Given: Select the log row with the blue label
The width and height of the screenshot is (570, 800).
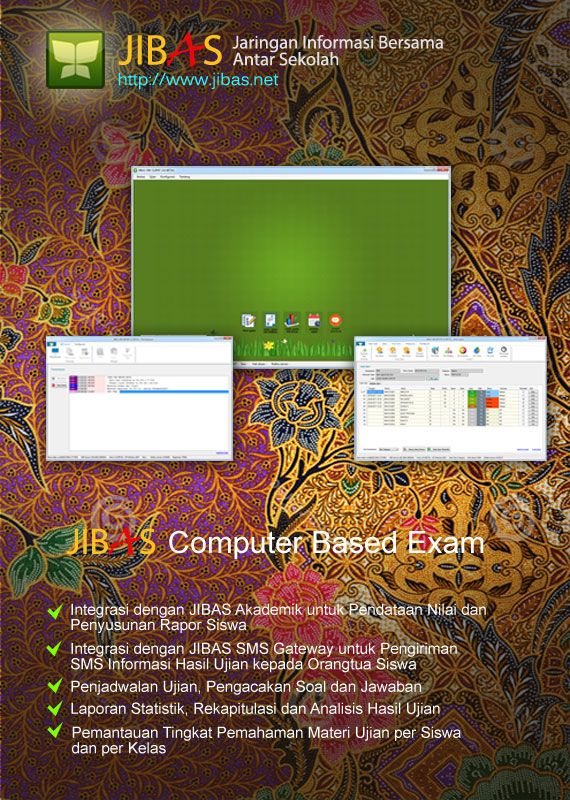Looking at the screenshot, I should (149, 386).
